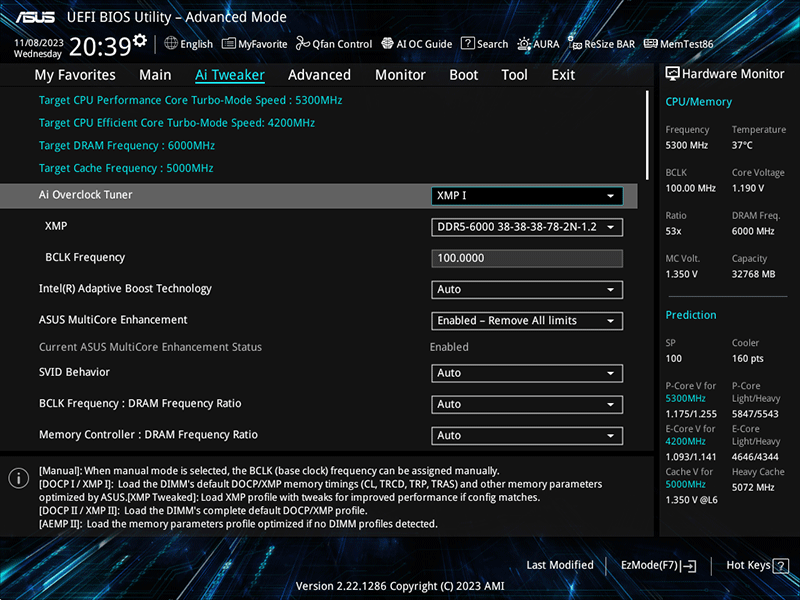
Task: Click the info icon beside help text
Action: pyautogui.click(x=19, y=479)
